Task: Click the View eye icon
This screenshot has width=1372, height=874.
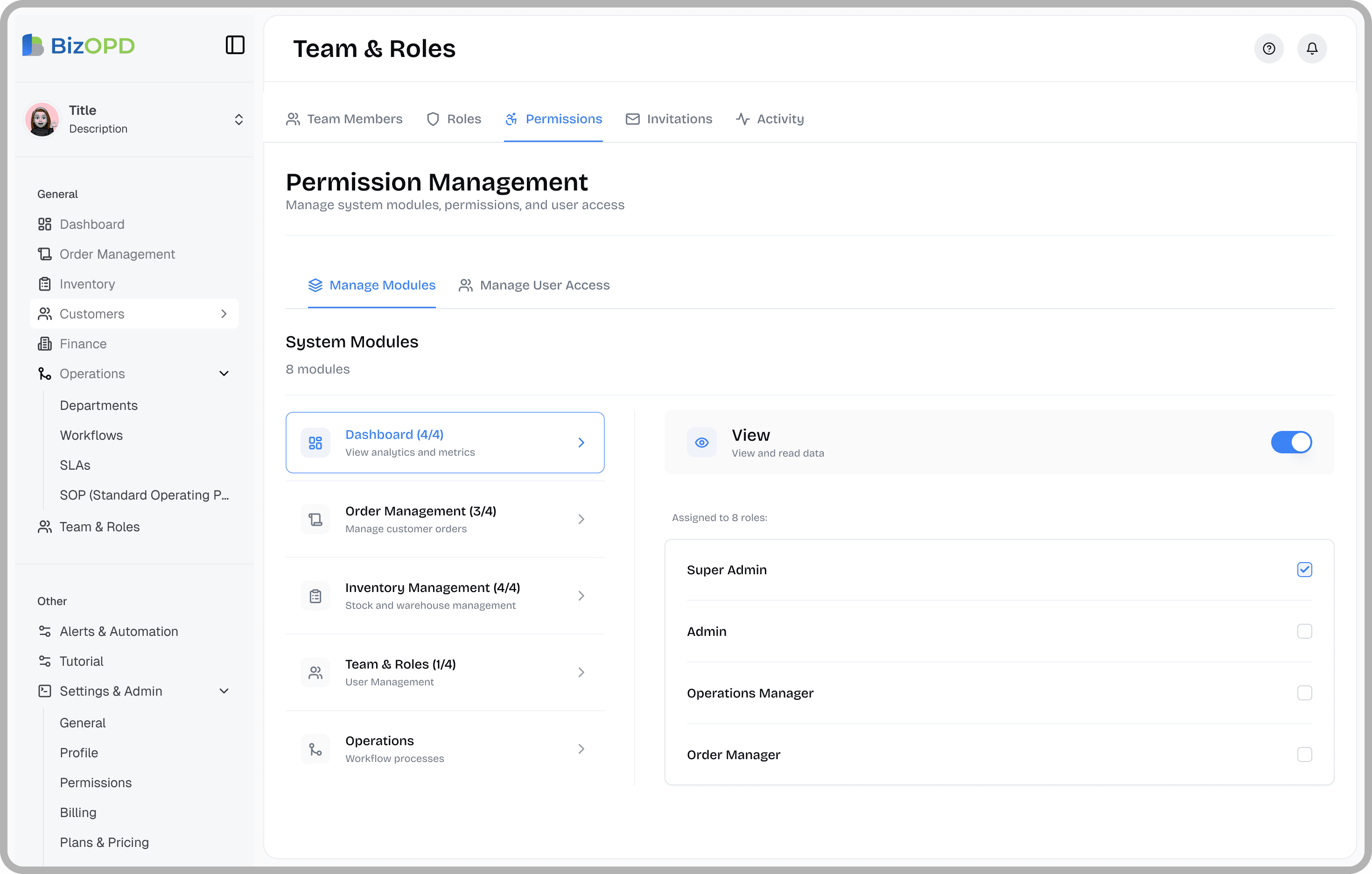Action: point(701,443)
